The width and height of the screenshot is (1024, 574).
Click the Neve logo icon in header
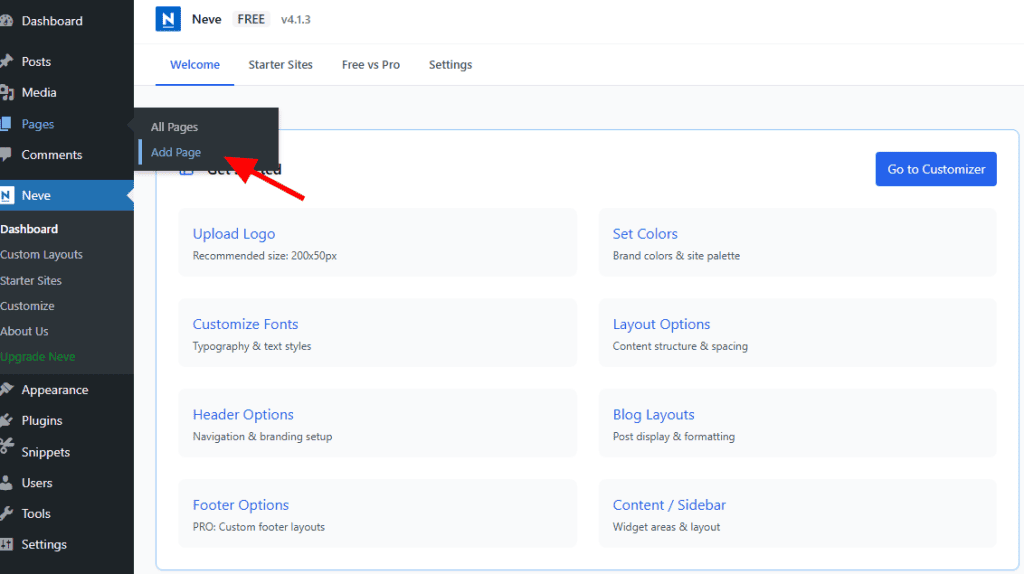[x=168, y=19]
